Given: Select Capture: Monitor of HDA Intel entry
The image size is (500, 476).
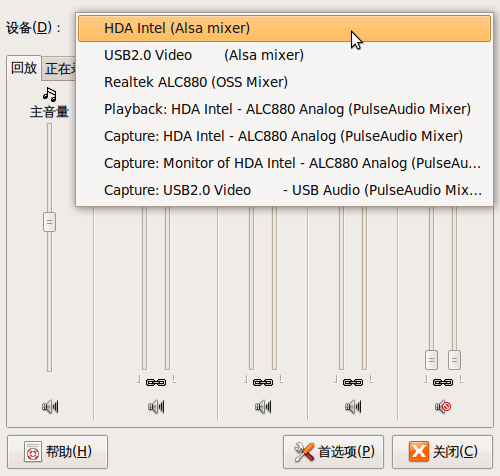Looking at the screenshot, I should pyautogui.click(x=284, y=163).
